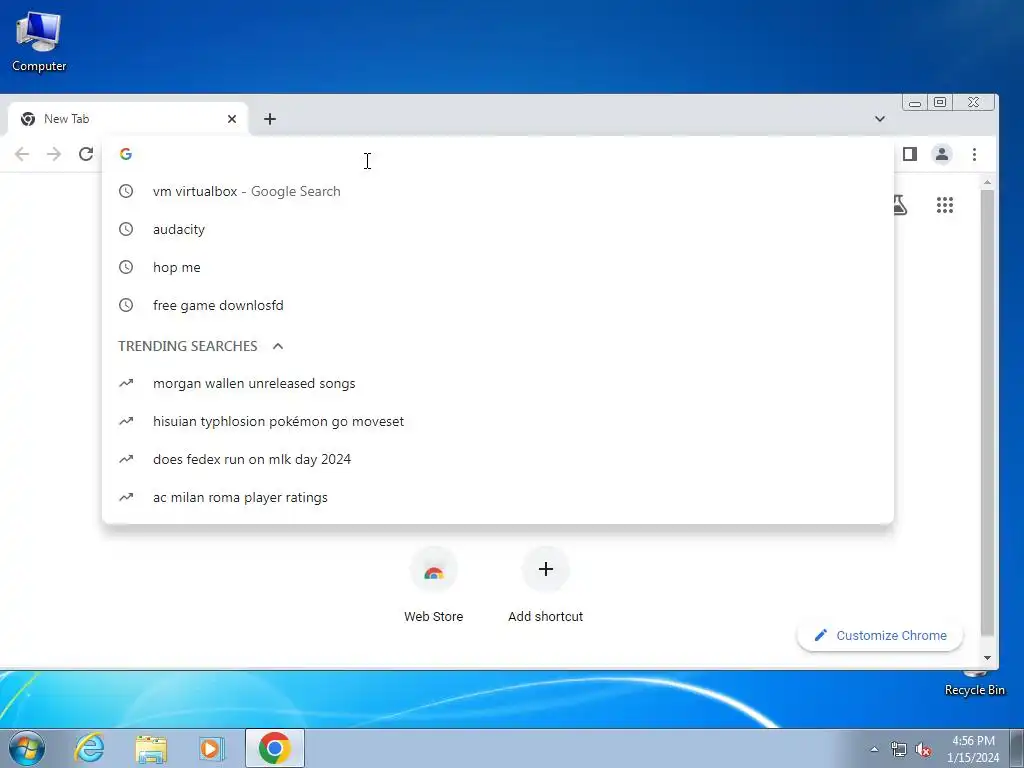Close the New Tab tab
Image resolution: width=1024 pixels, height=768 pixels.
(x=232, y=119)
